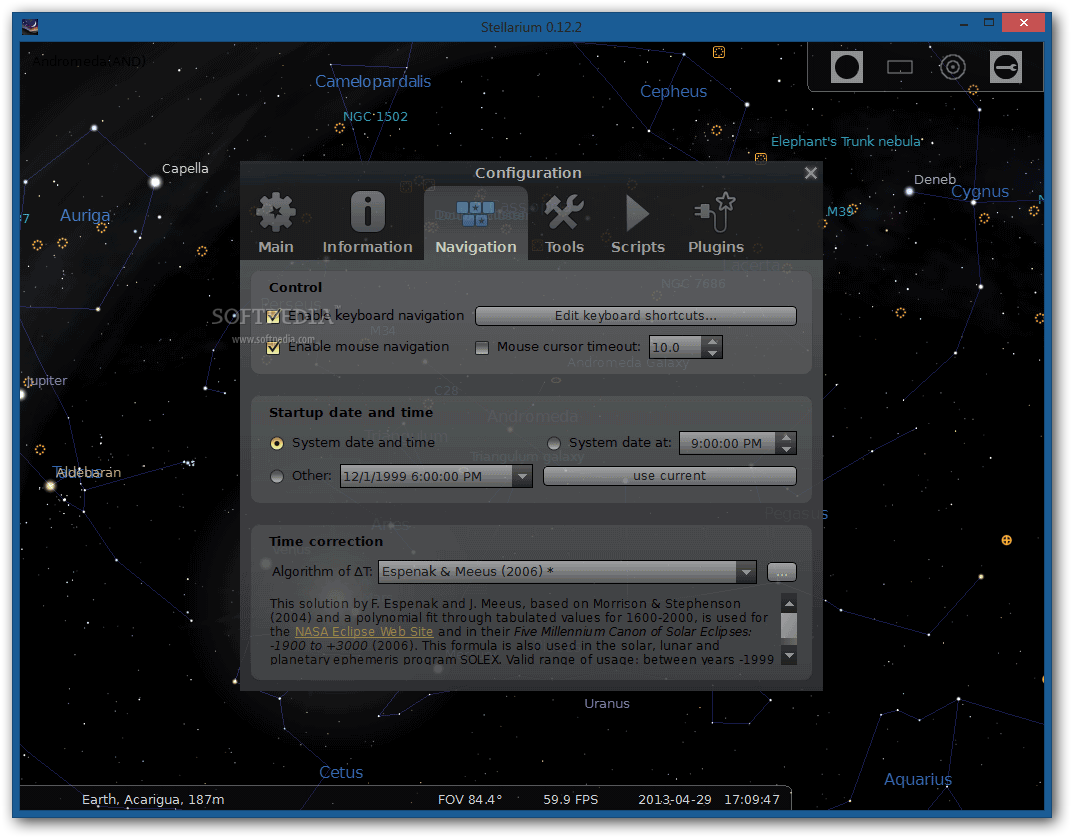Maximize the Stellarium window
This screenshot has height=838, width=1072.
(989, 23)
